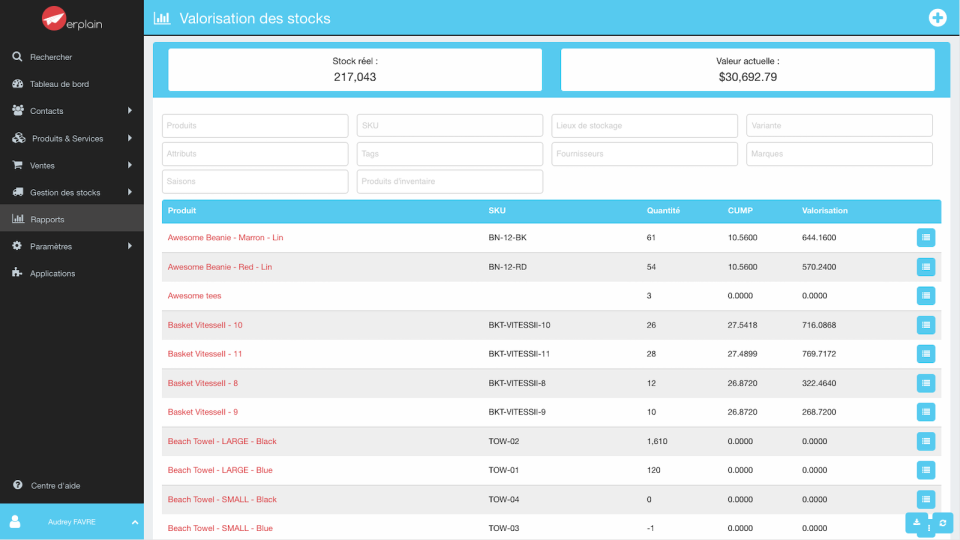Viewport: 960px width, 540px height.
Task: Open the Lieux de stockage filter
Action: (x=645, y=126)
